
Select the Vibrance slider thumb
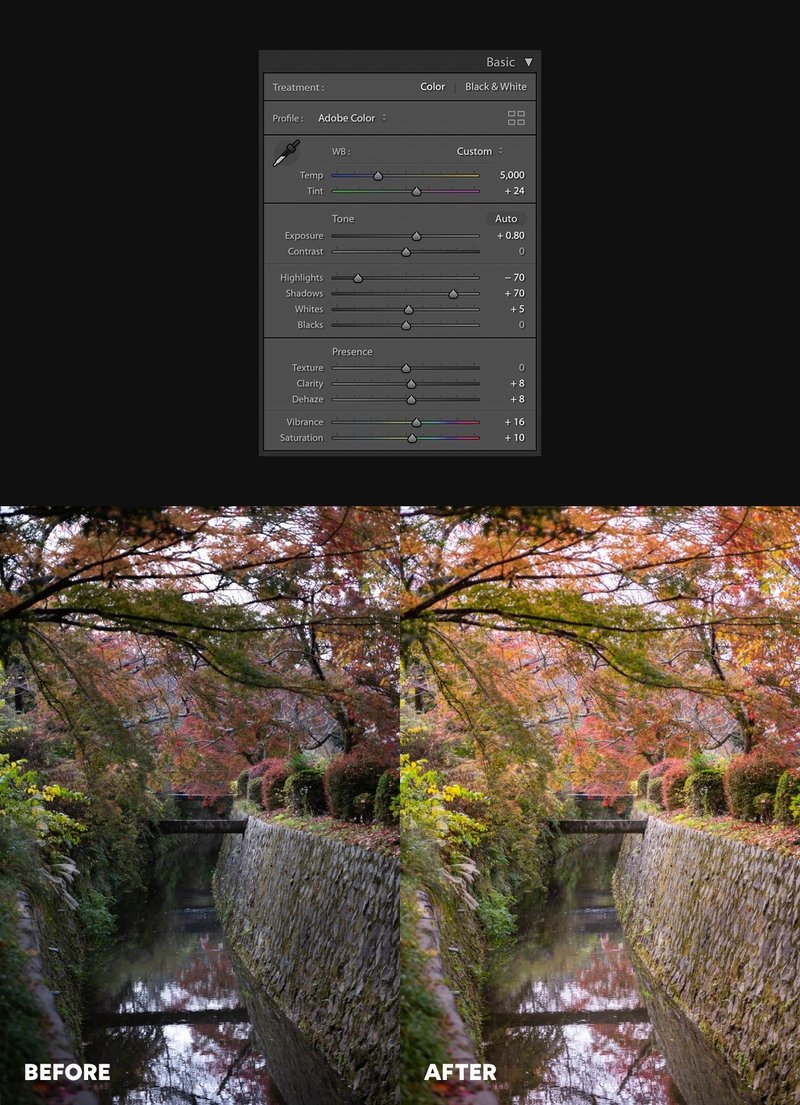[415, 422]
